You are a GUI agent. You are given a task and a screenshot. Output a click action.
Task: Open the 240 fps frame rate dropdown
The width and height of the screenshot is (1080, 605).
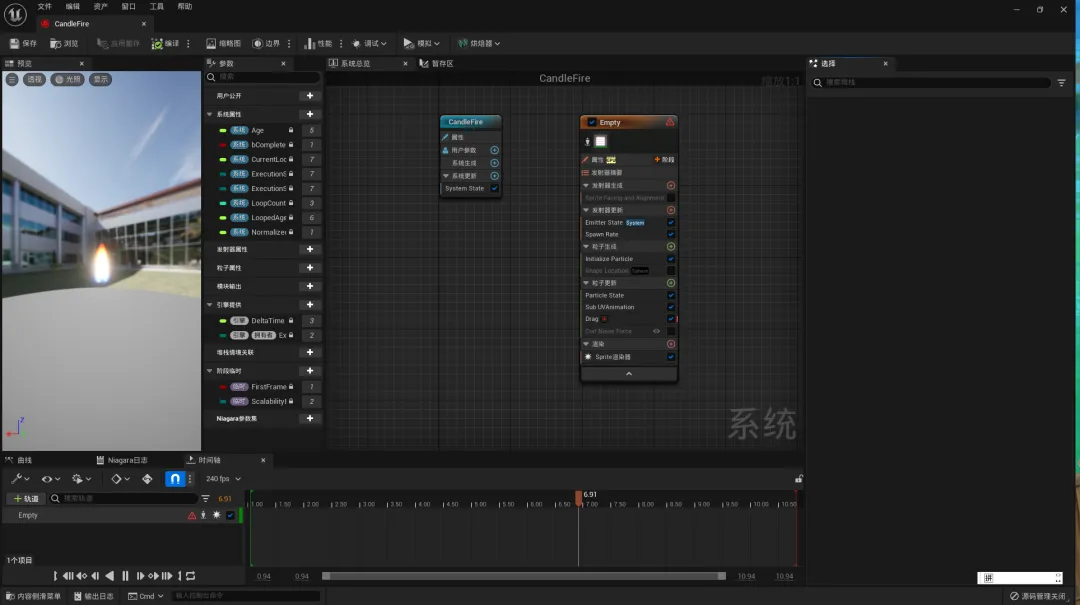222,479
